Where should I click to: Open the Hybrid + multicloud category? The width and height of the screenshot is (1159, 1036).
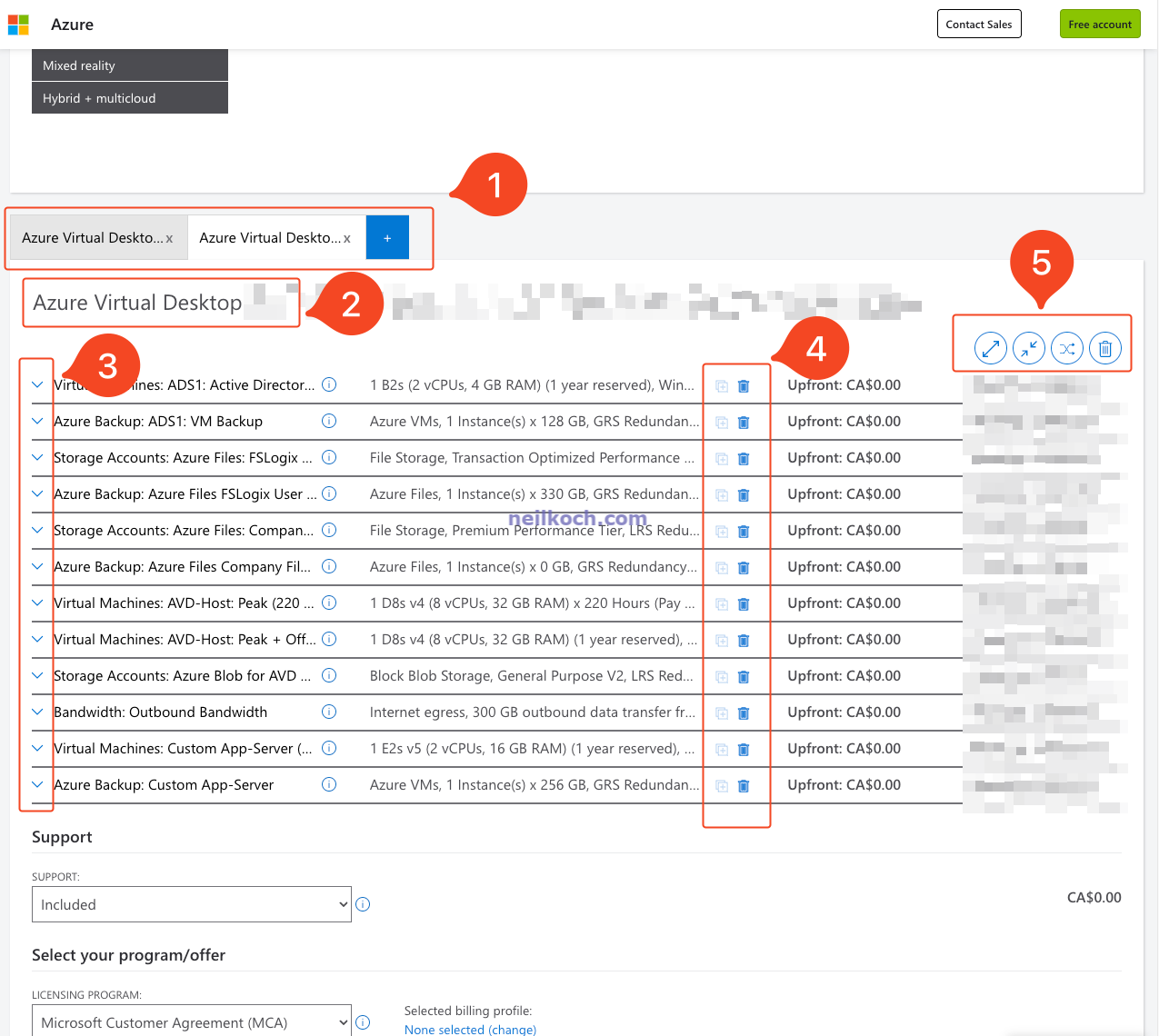point(130,98)
